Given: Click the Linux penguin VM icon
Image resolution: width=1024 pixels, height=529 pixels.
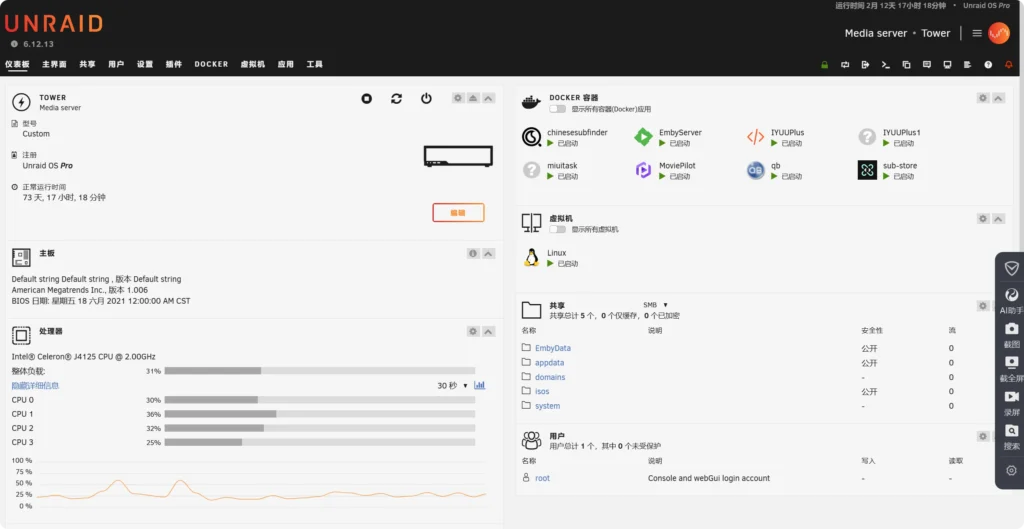Looking at the screenshot, I should point(532,257).
